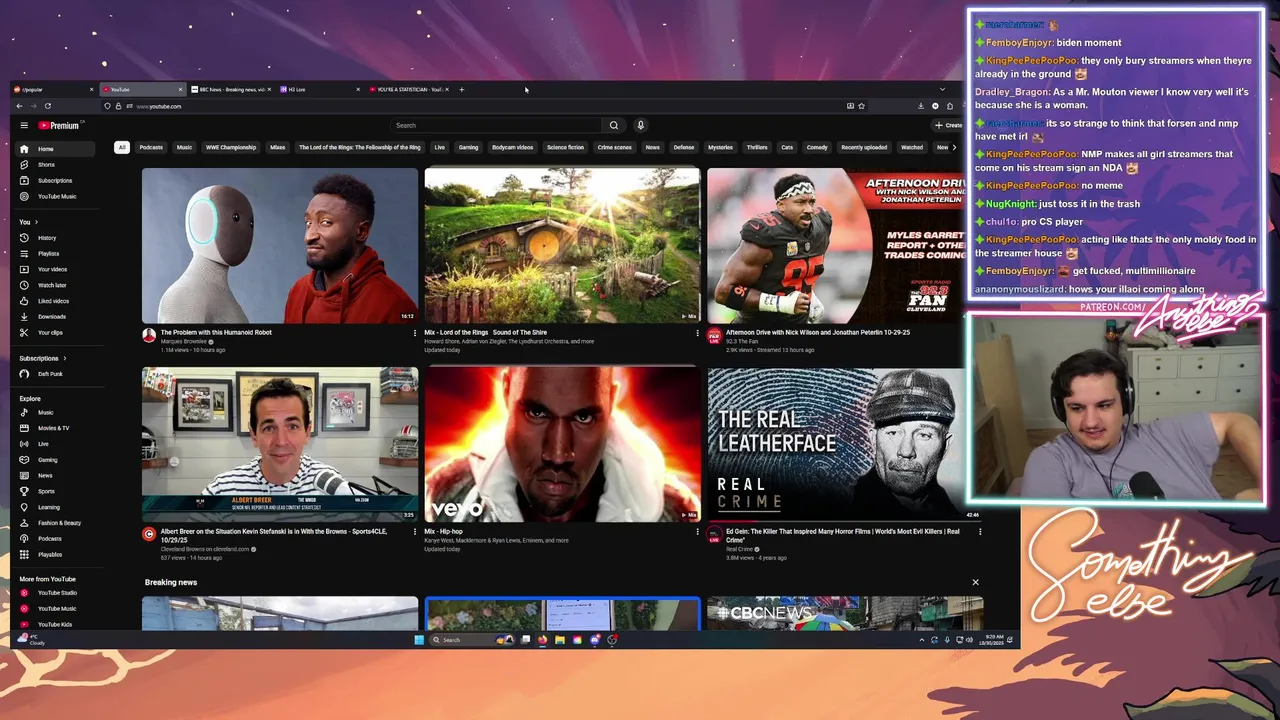
Task: Click the YouTube Premium logo
Action: coord(59,125)
